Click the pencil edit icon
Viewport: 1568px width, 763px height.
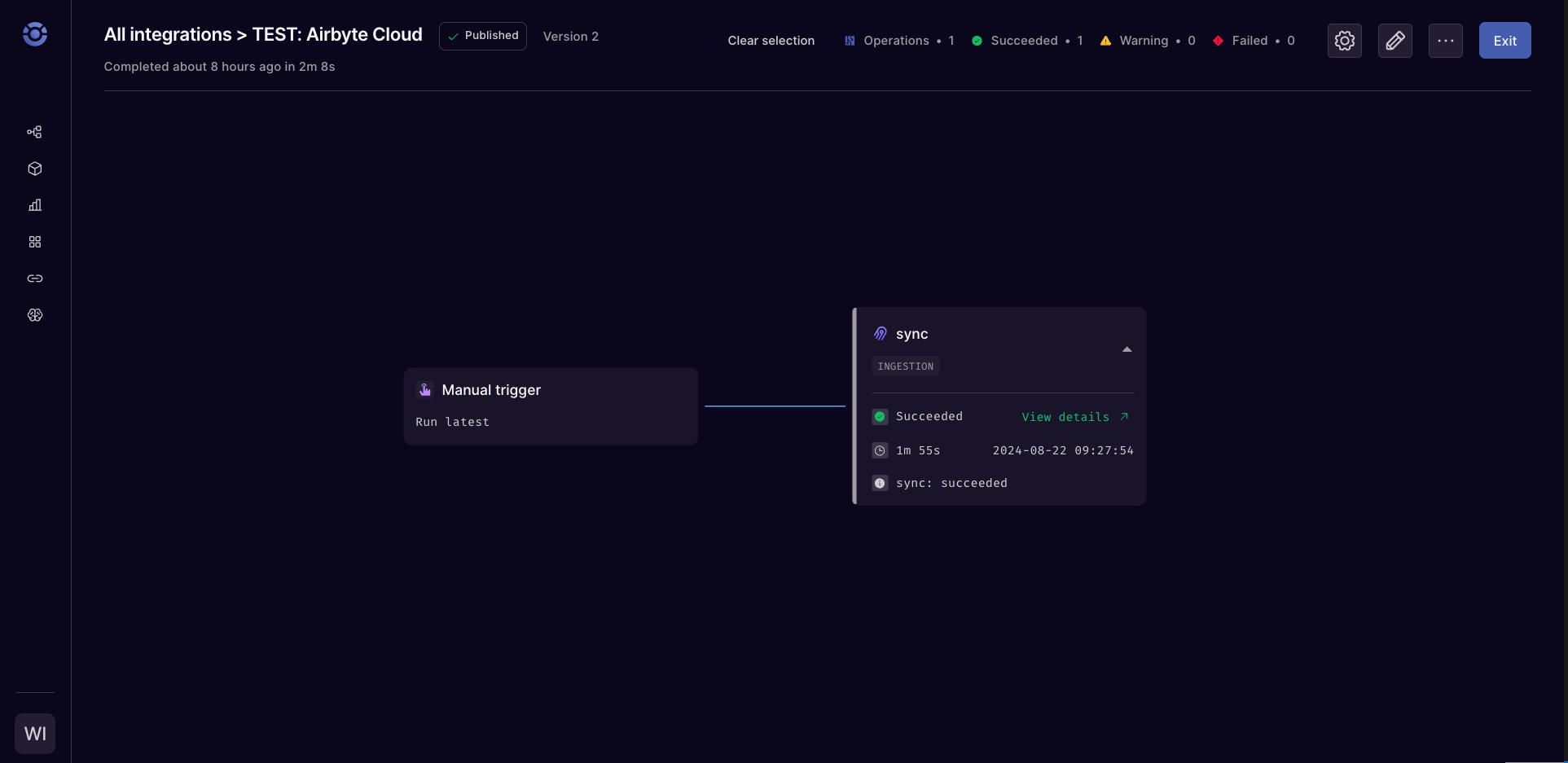(x=1395, y=41)
